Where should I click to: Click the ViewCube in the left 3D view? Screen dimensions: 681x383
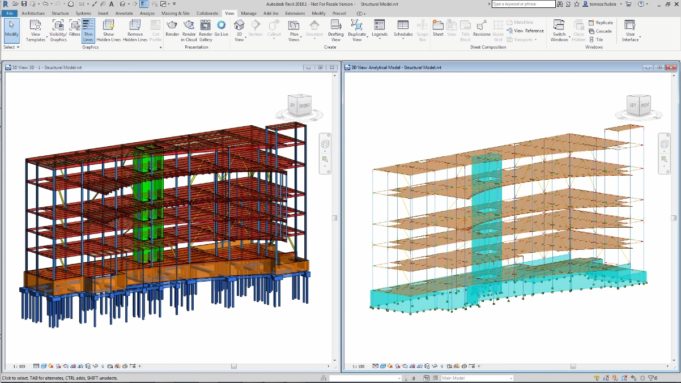pyautogui.click(x=300, y=105)
